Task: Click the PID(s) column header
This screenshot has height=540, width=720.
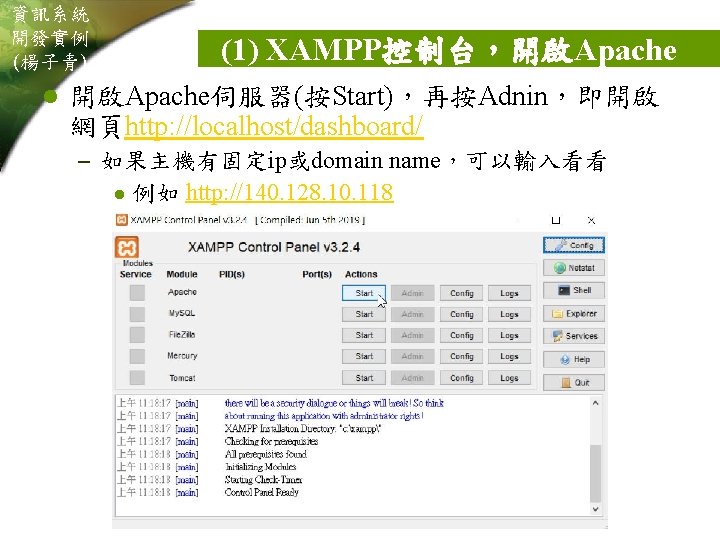Action: coord(232,274)
